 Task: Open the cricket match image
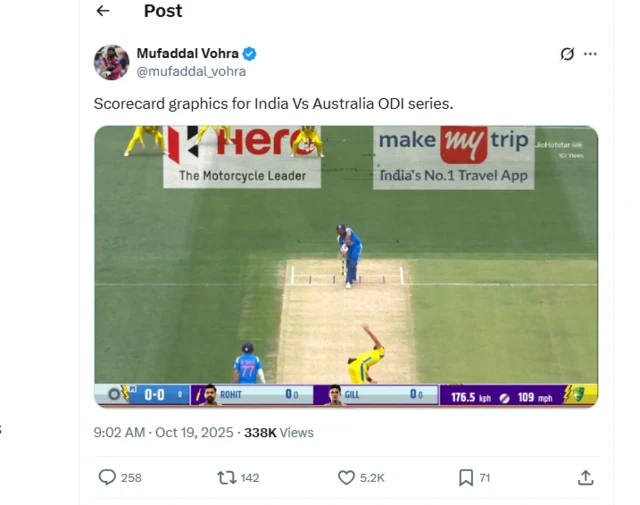[345, 265]
